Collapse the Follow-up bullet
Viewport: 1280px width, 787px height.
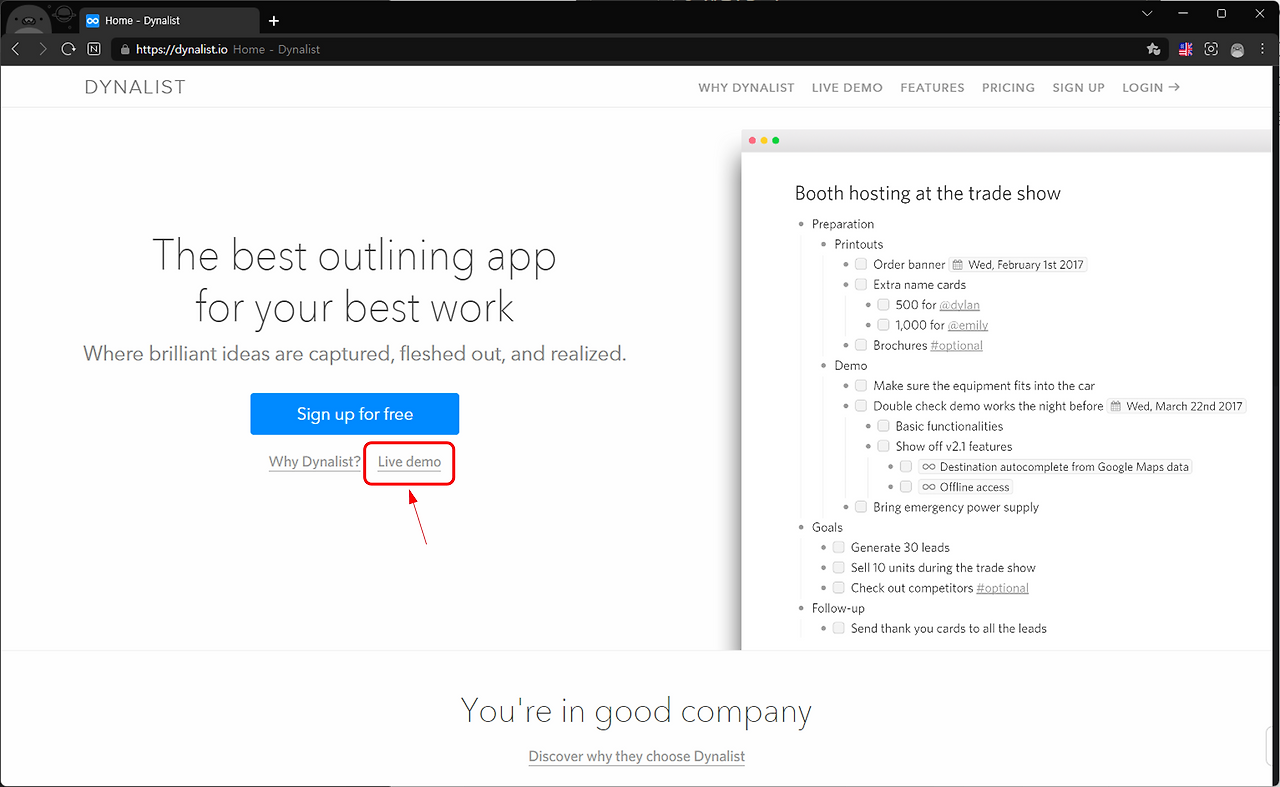click(x=801, y=608)
